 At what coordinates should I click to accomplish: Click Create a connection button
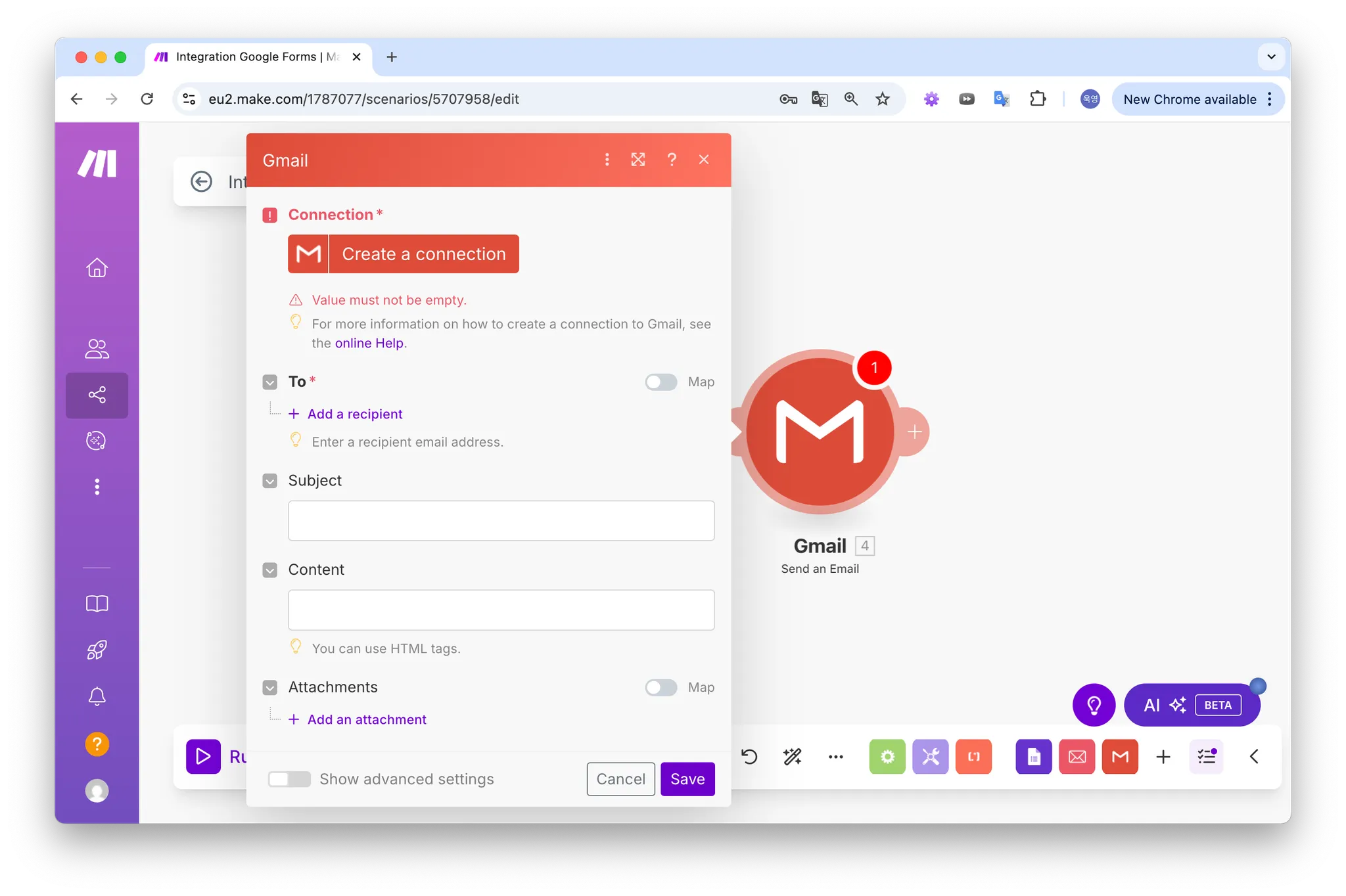[x=404, y=254]
